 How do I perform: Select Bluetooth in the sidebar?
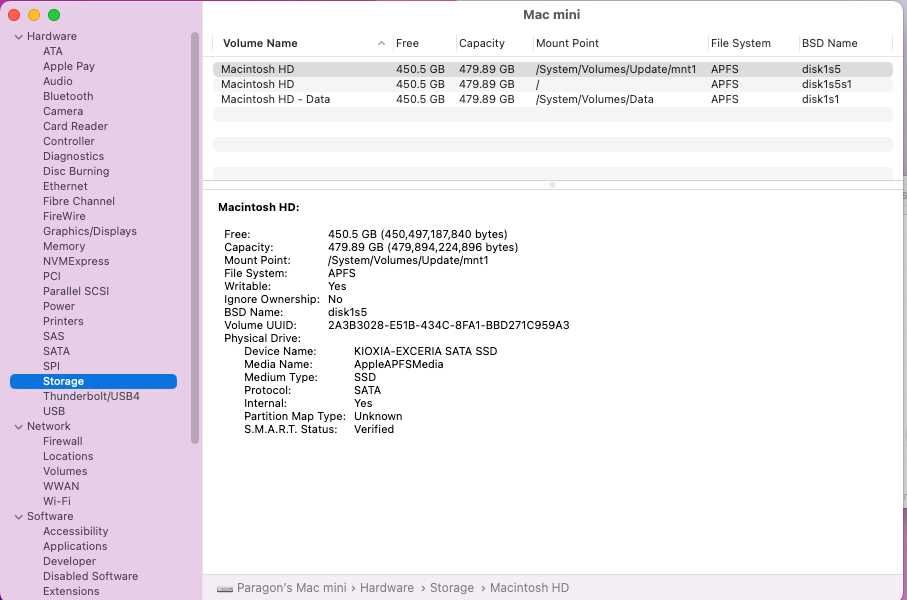(x=68, y=96)
